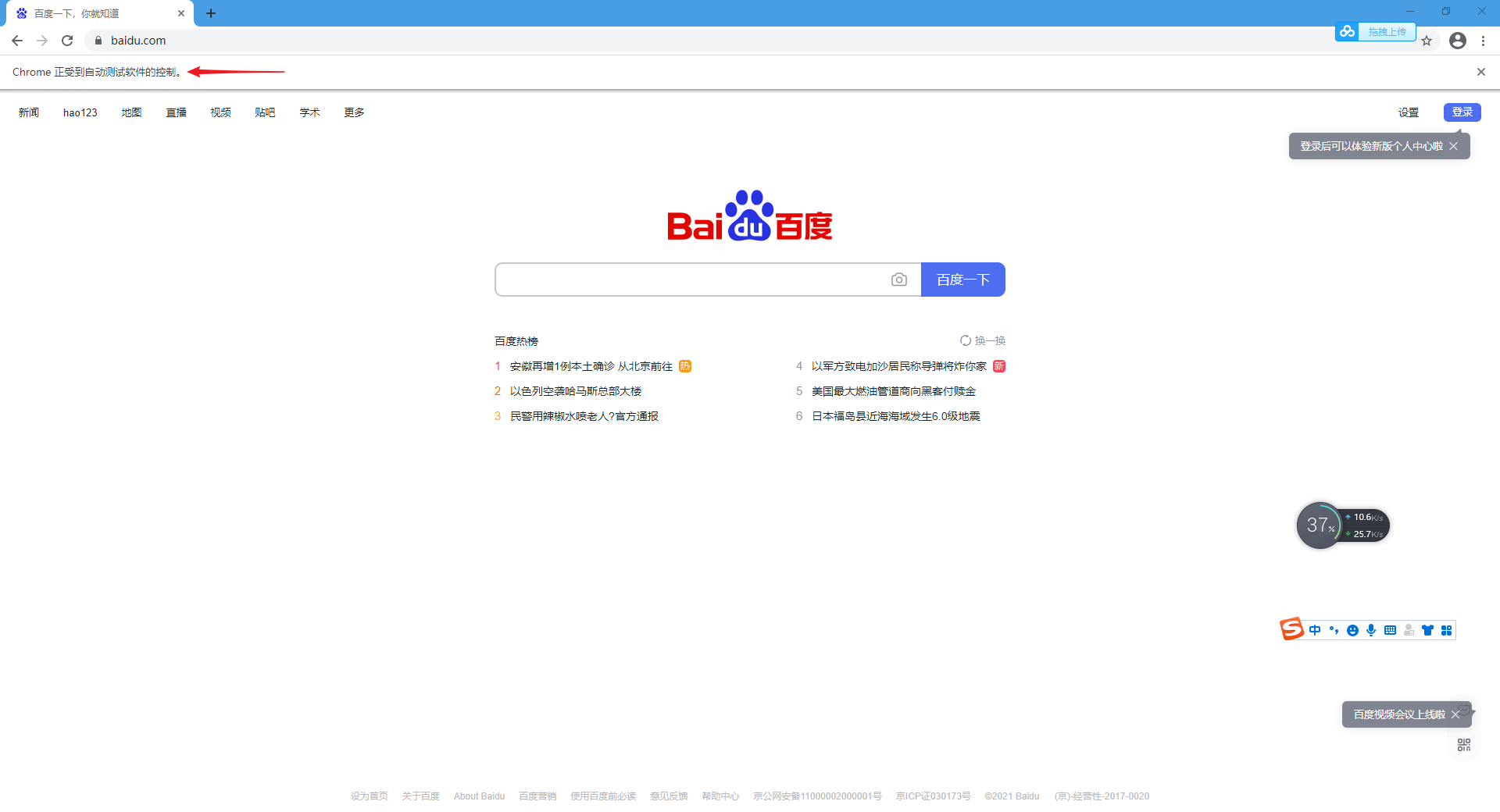Click 使用百度前必读 footer link
1500x812 pixels.
tap(603, 796)
